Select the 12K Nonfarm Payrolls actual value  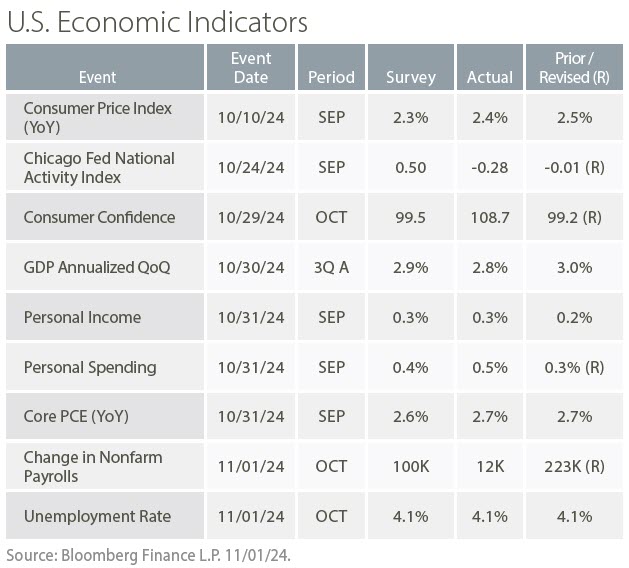click(490, 466)
